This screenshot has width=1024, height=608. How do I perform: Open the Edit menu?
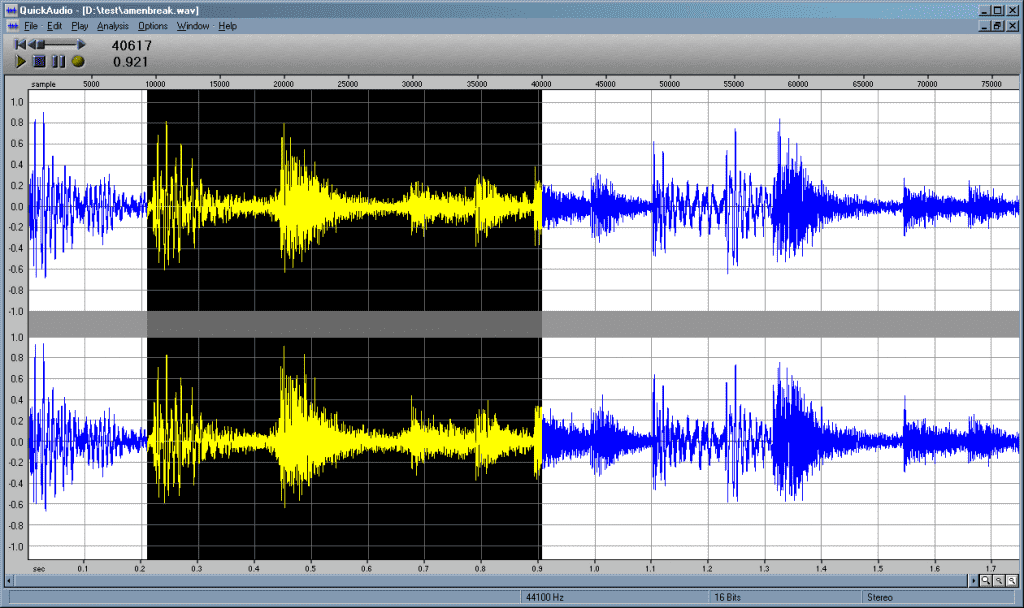click(x=54, y=26)
